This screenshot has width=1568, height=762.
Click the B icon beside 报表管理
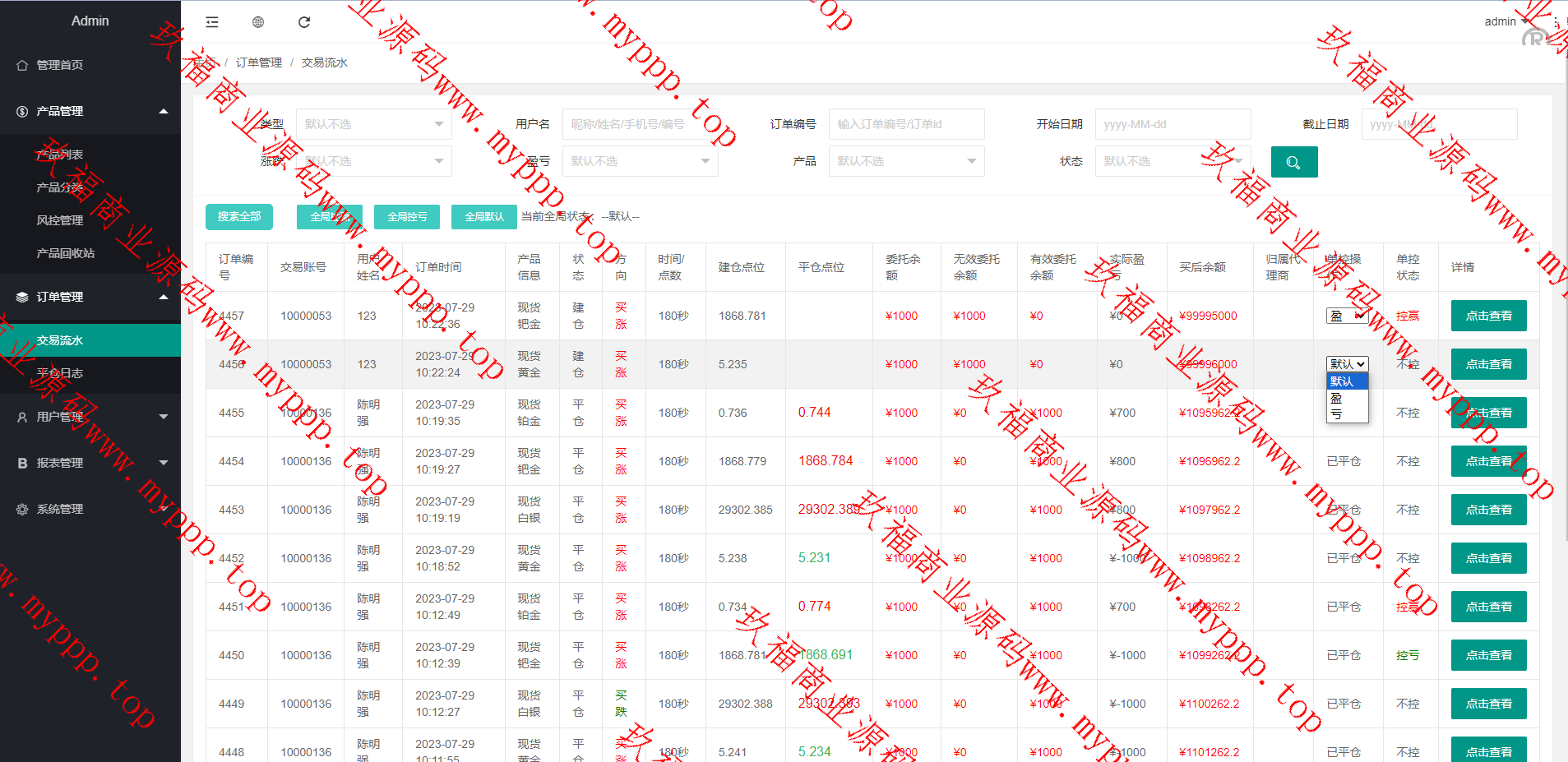(22, 463)
